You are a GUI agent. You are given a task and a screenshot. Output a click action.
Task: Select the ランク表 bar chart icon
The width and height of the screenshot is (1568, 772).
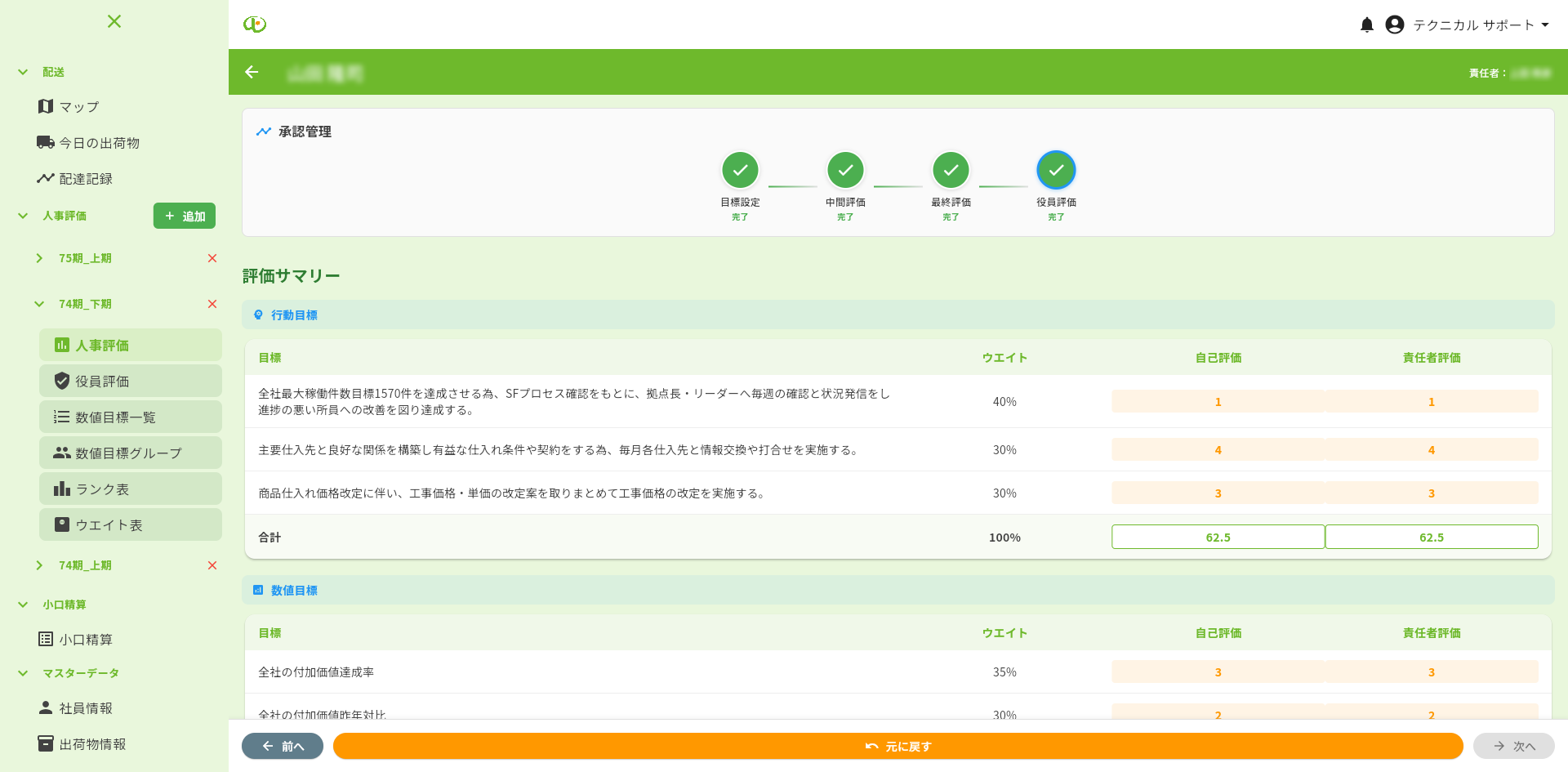pyautogui.click(x=61, y=489)
